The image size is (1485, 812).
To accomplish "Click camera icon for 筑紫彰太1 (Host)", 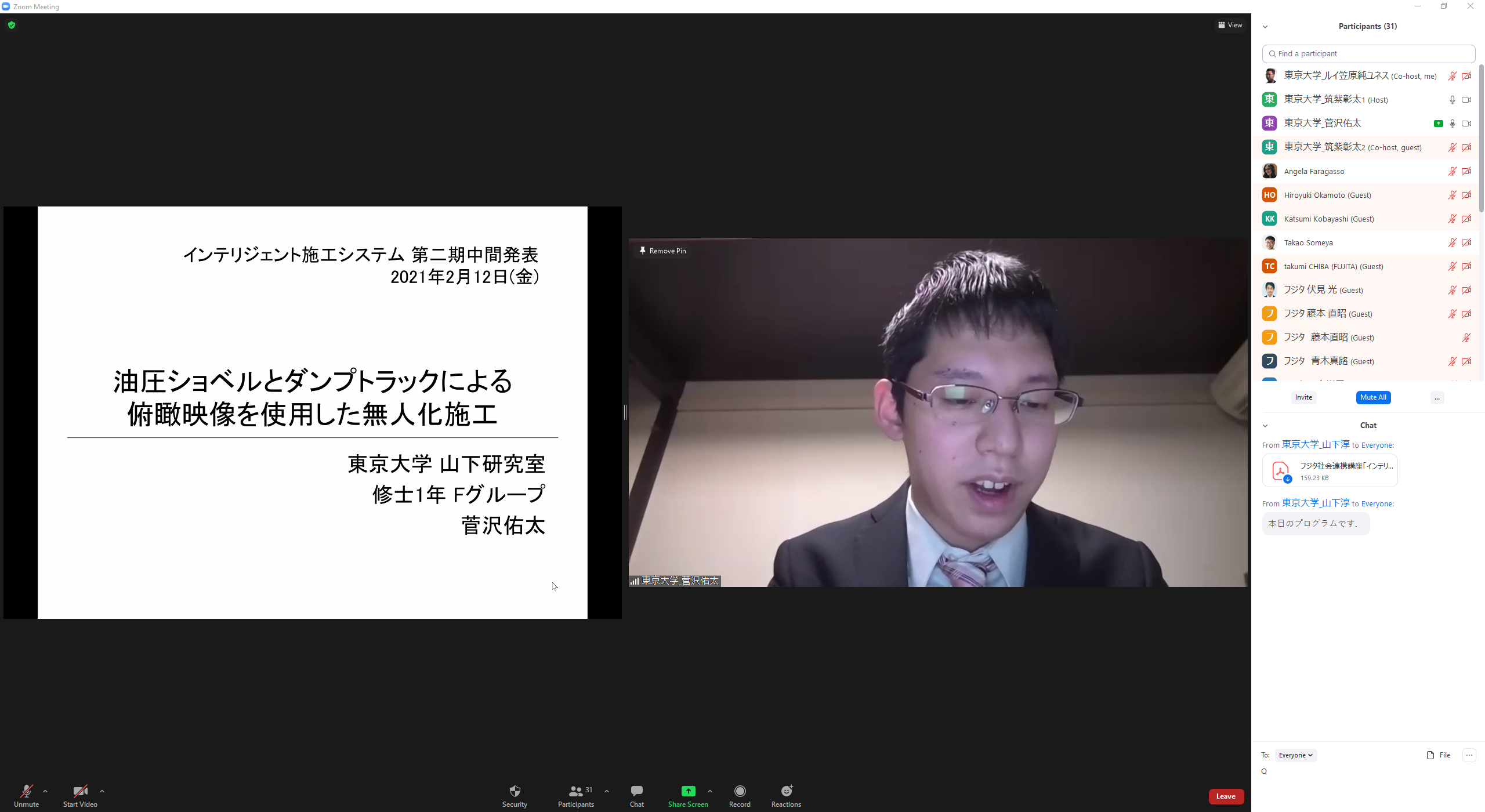I will tap(1466, 100).
